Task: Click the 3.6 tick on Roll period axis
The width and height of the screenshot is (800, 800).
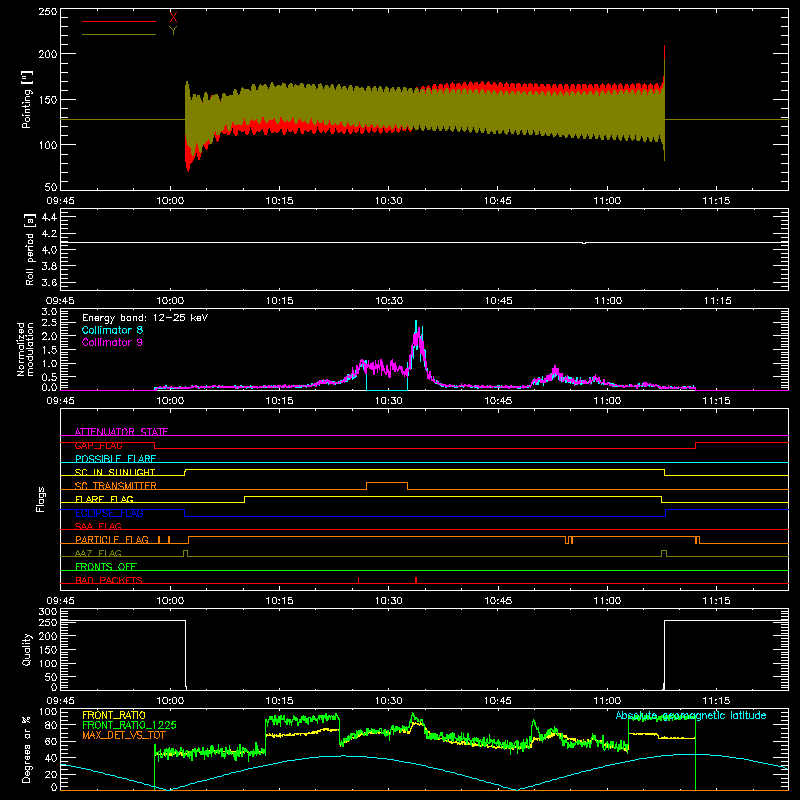Action: (49, 282)
